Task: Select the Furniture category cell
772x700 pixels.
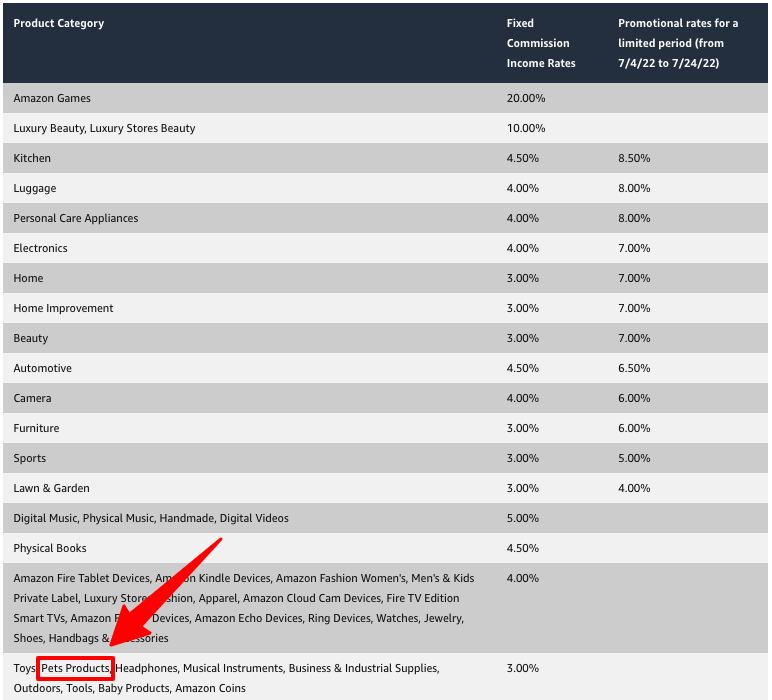Action: click(x=36, y=428)
